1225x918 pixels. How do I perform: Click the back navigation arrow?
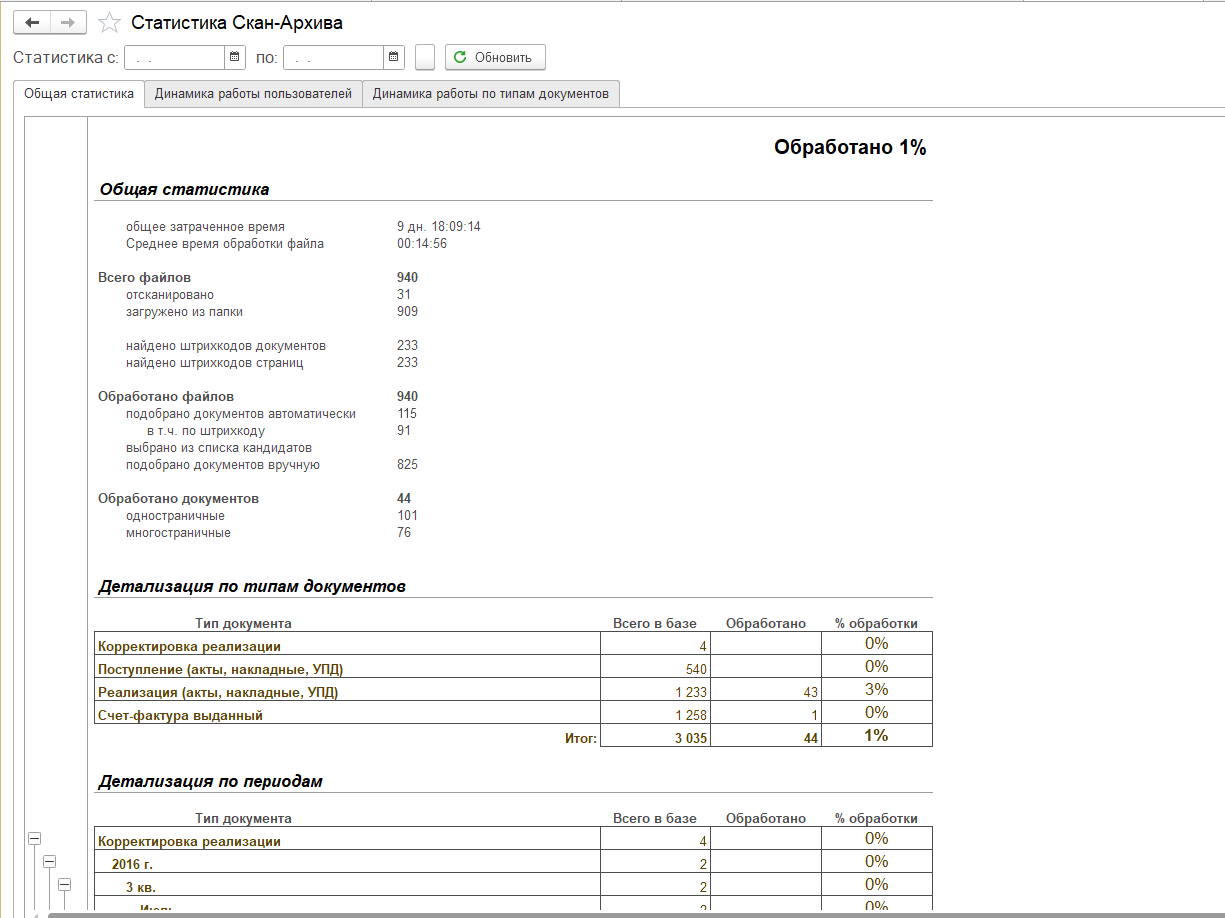point(31,22)
